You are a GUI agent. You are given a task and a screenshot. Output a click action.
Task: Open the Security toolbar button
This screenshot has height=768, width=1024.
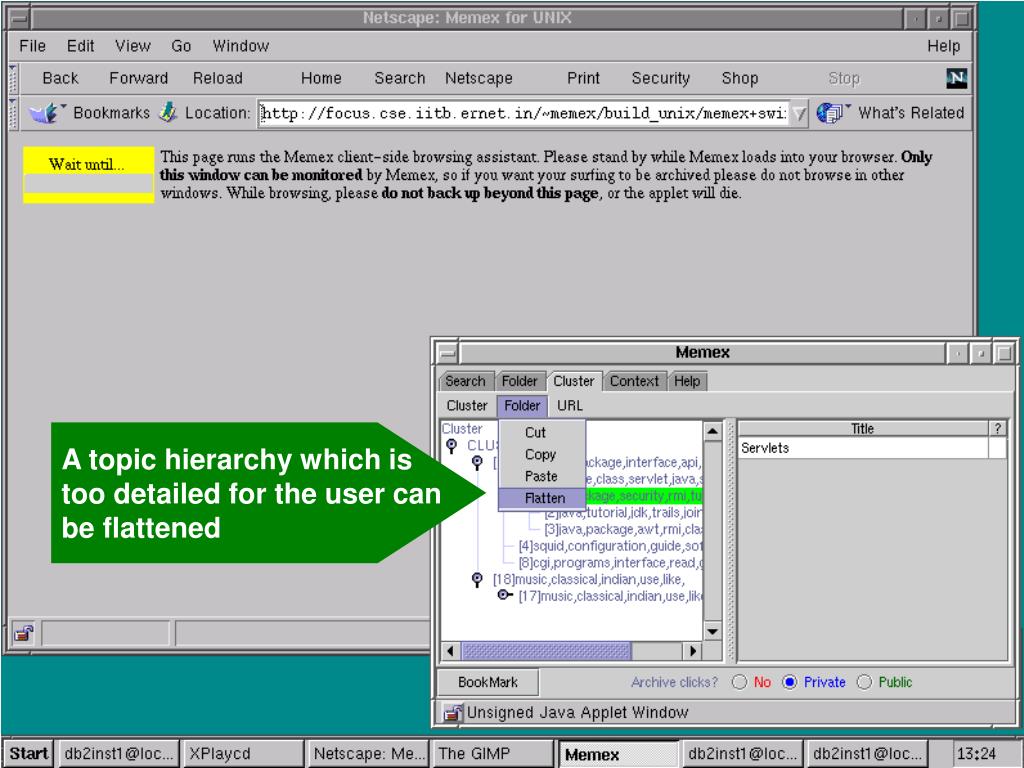point(660,78)
